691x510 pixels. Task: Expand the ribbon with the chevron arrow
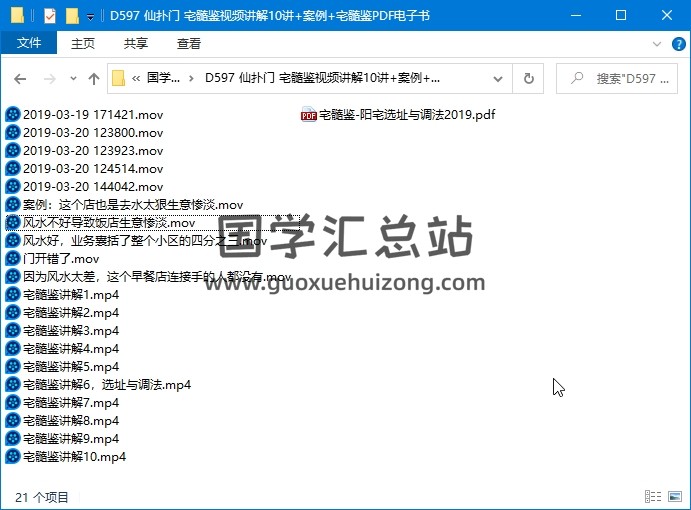pyautogui.click(x=657, y=44)
